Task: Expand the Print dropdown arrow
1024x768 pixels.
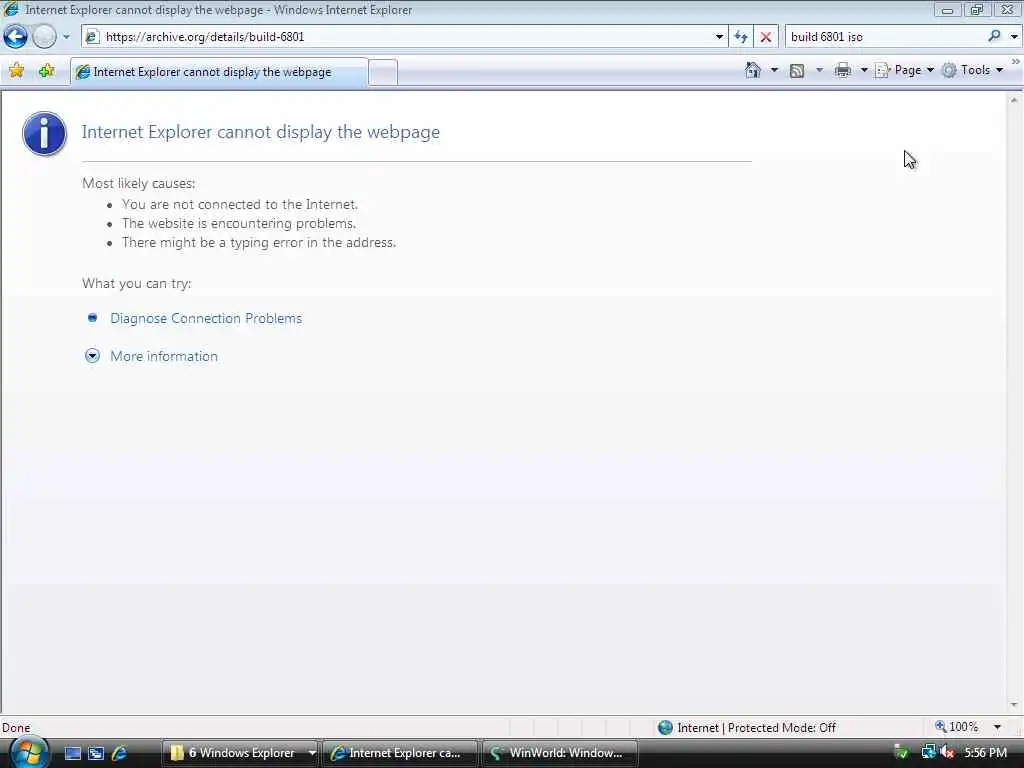Action: 863,70
